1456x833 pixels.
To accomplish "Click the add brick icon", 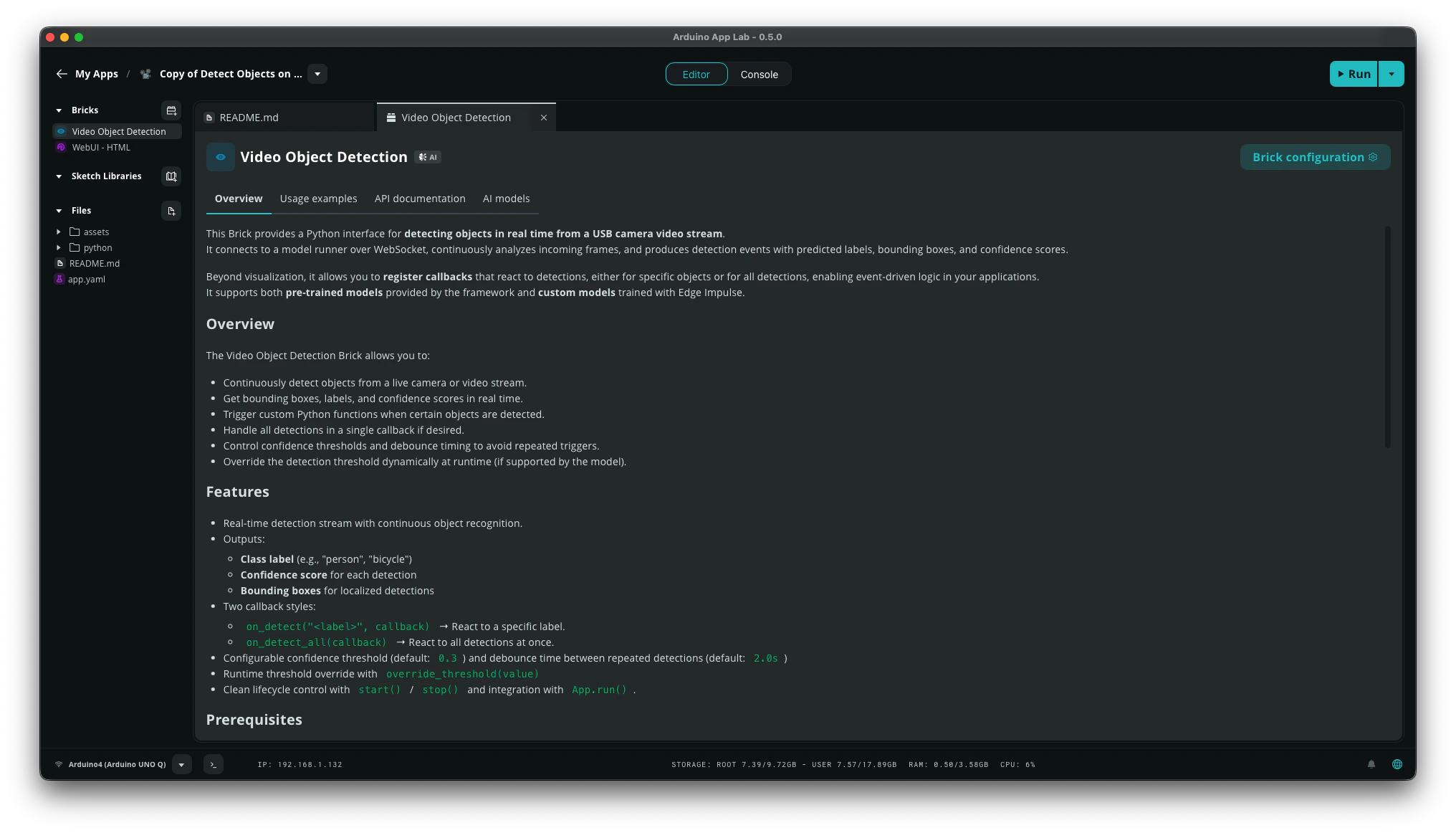I will click(x=171, y=110).
